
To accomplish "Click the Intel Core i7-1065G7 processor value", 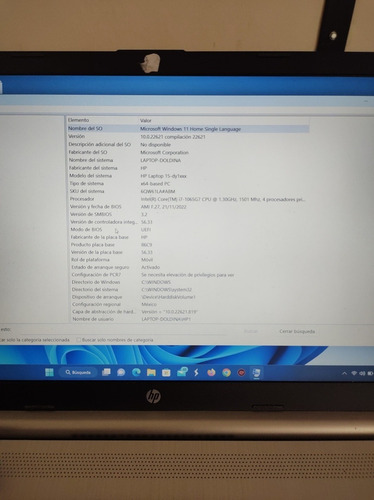I will click(223, 199).
